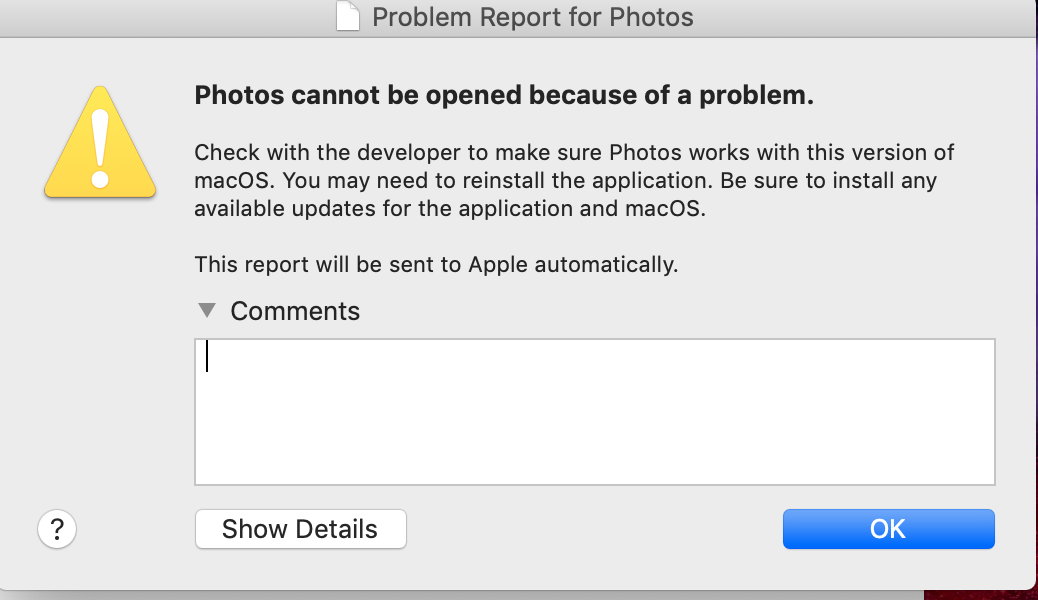The height and width of the screenshot is (600, 1038).
Task: Click the words "because of a problem" in heading
Action: tap(671, 96)
